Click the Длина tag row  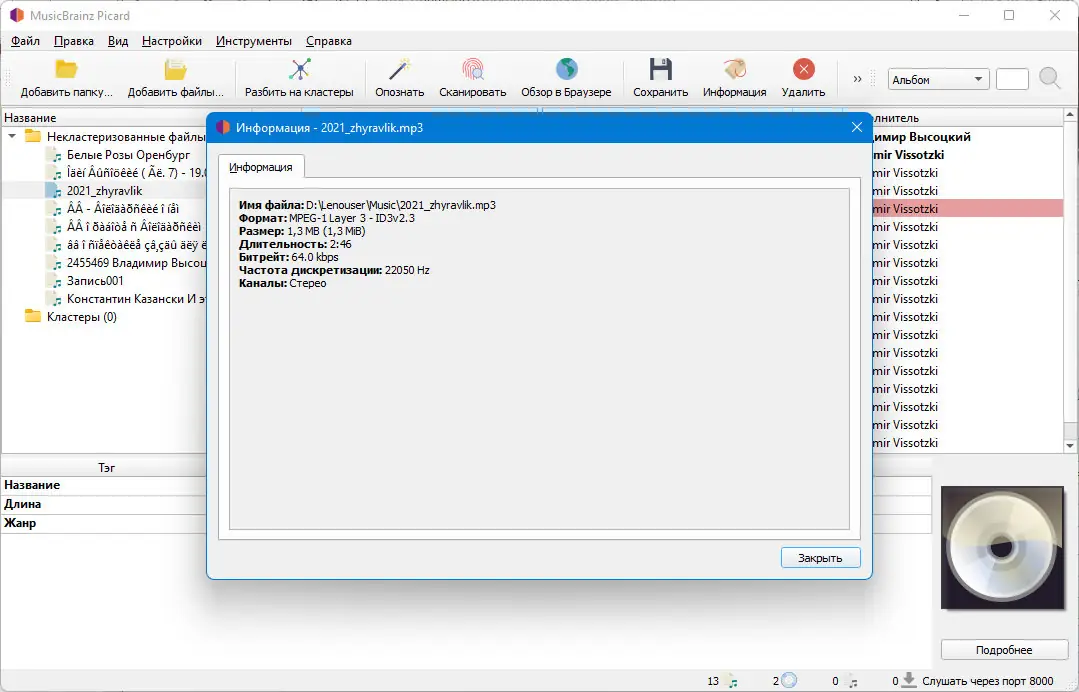(104, 504)
